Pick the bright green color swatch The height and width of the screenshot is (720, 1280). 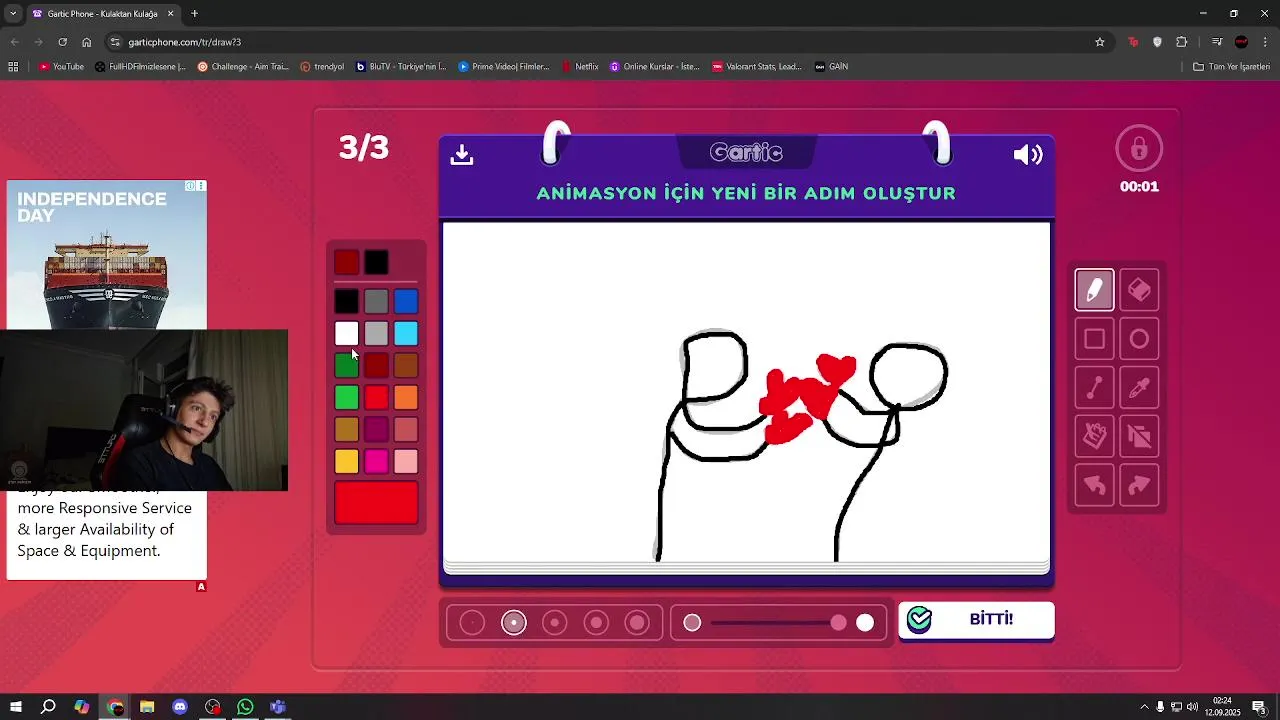pyautogui.click(x=346, y=397)
